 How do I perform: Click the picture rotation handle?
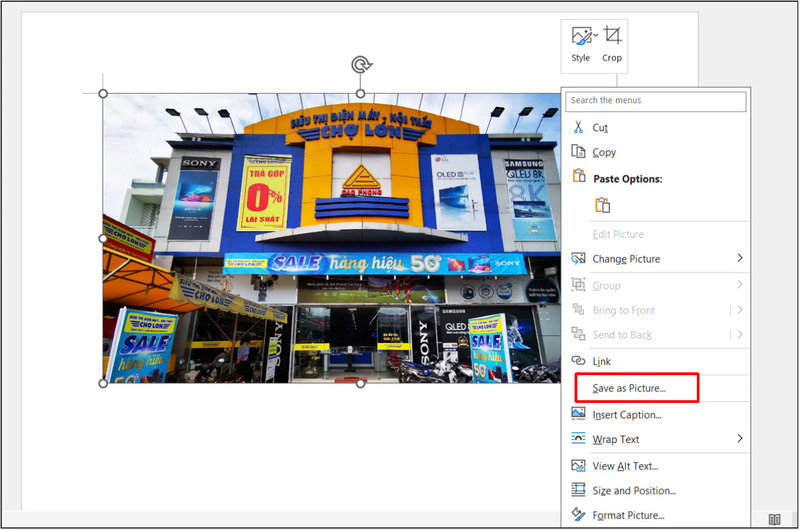click(x=361, y=65)
